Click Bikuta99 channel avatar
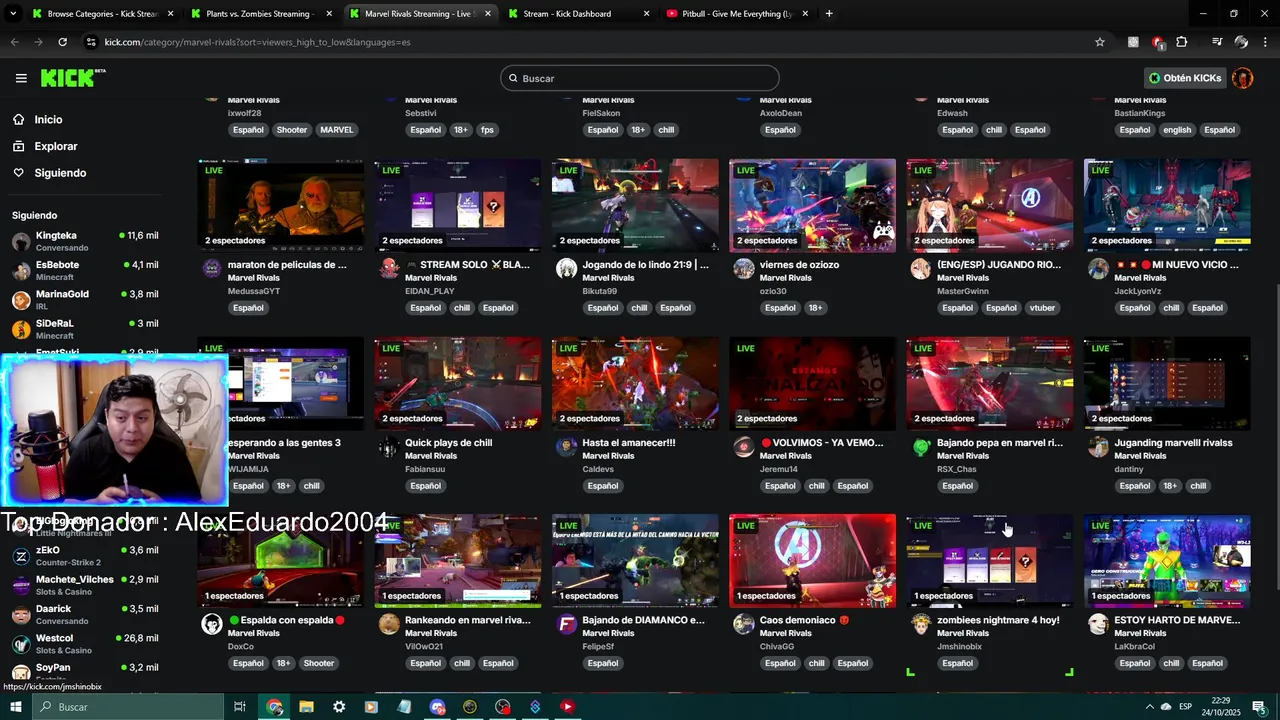 [566, 268]
